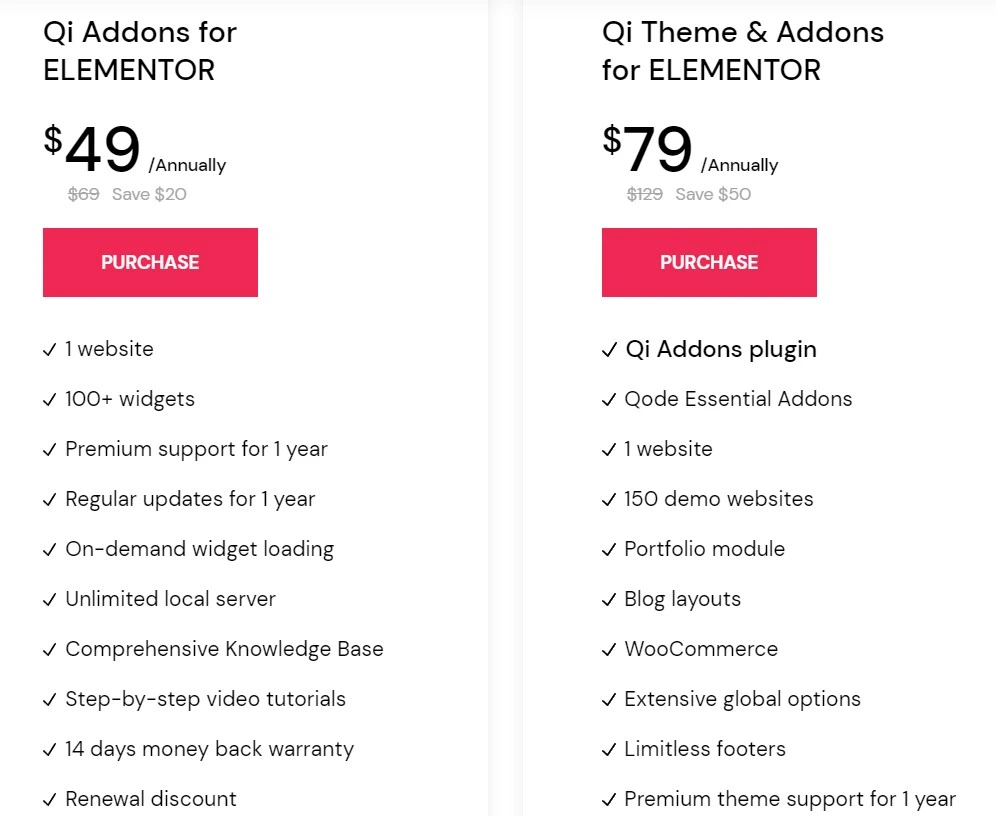
Task: Click checkmark icon beside 'Qi Addons plugin'
Action: pos(609,350)
